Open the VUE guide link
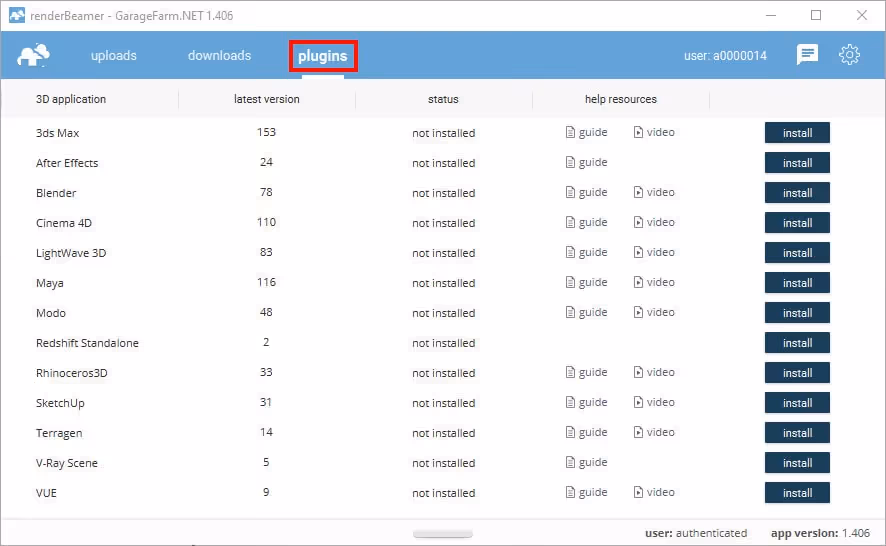 pos(587,492)
